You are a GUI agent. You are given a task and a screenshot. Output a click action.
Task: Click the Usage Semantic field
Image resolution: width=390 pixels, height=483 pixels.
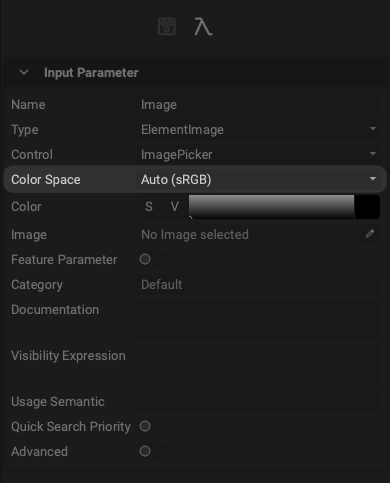pos(258,402)
